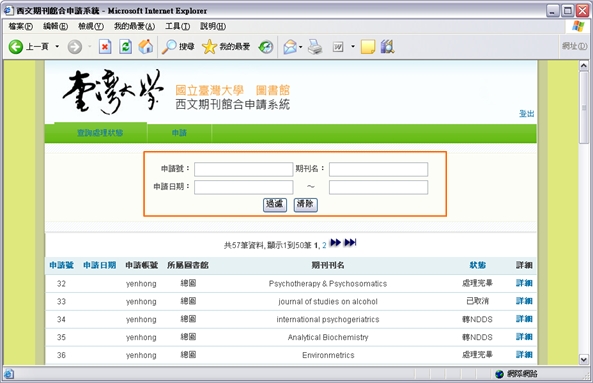Open the 編輯(E) menu
The image size is (593, 383).
[x=56, y=26]
